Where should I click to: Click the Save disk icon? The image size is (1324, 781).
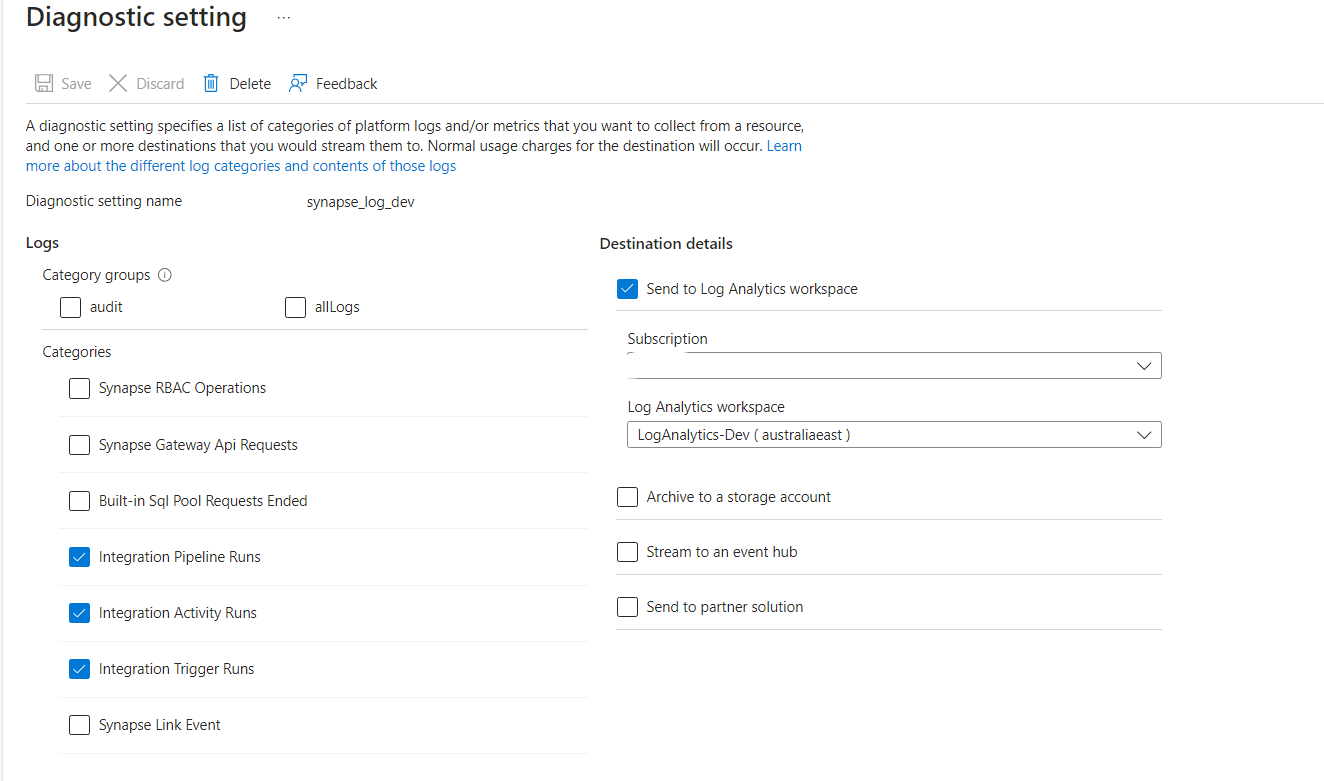tap(42, 83)
